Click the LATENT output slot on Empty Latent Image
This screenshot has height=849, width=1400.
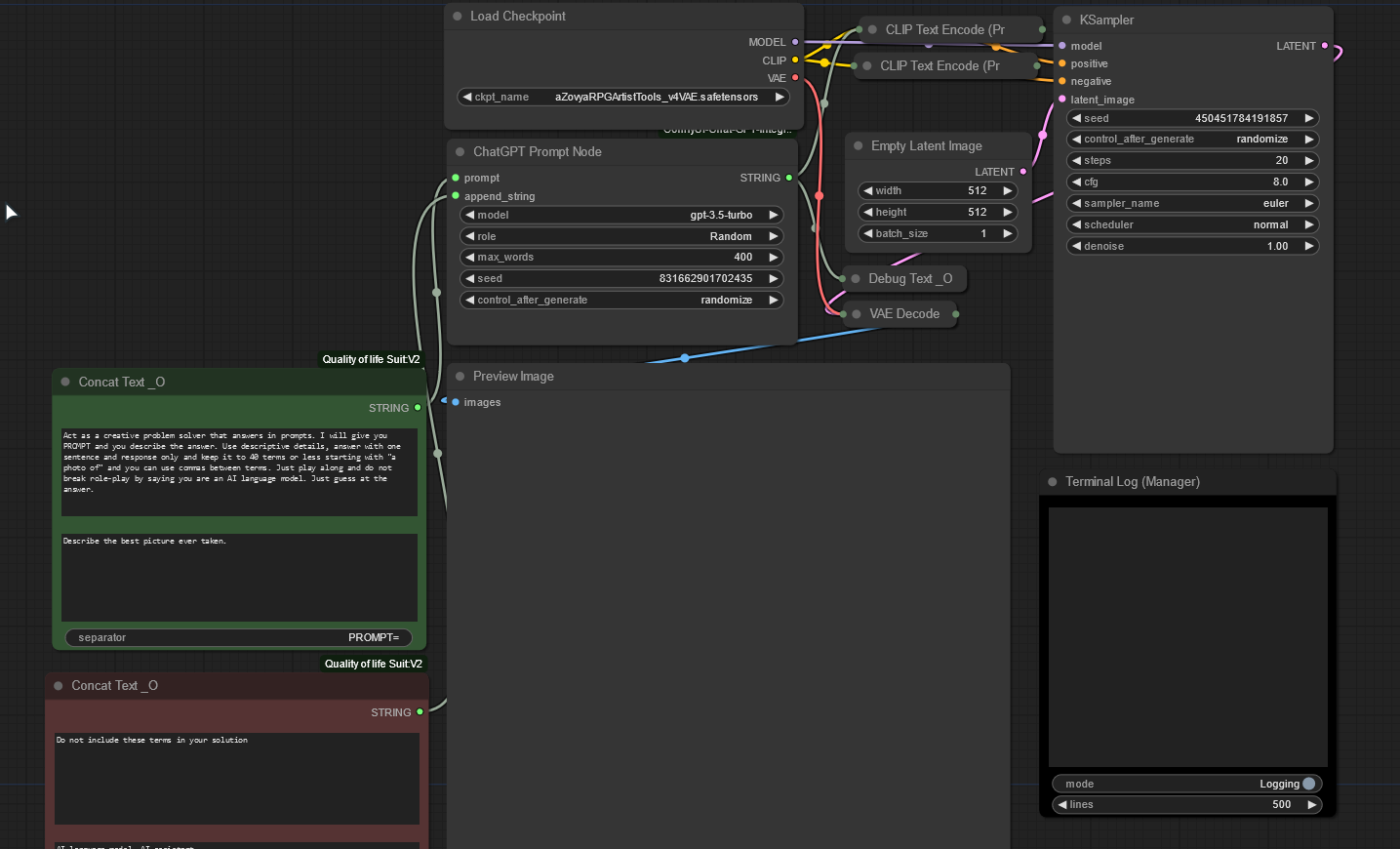coord(1021,171)
